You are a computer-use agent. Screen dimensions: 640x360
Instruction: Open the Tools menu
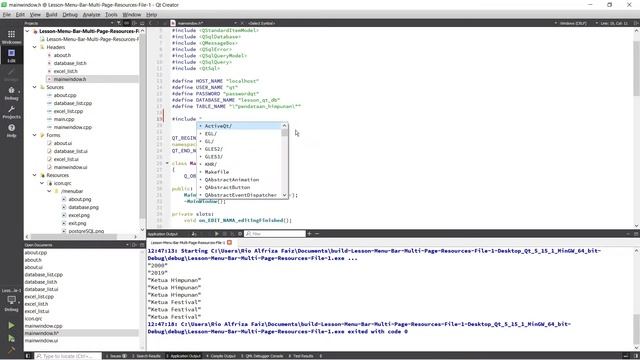click(111, 15)
